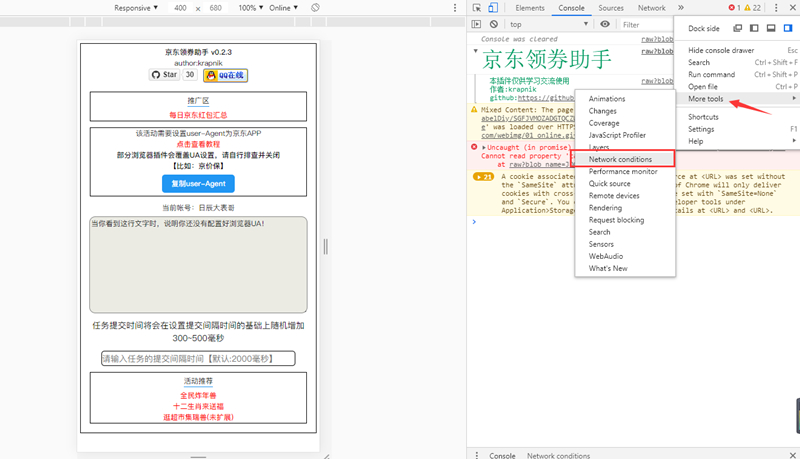Switch to the Console tab
The height and width of the screenshot is (459, 800).
pyautogui.click(x=571, y=8)
